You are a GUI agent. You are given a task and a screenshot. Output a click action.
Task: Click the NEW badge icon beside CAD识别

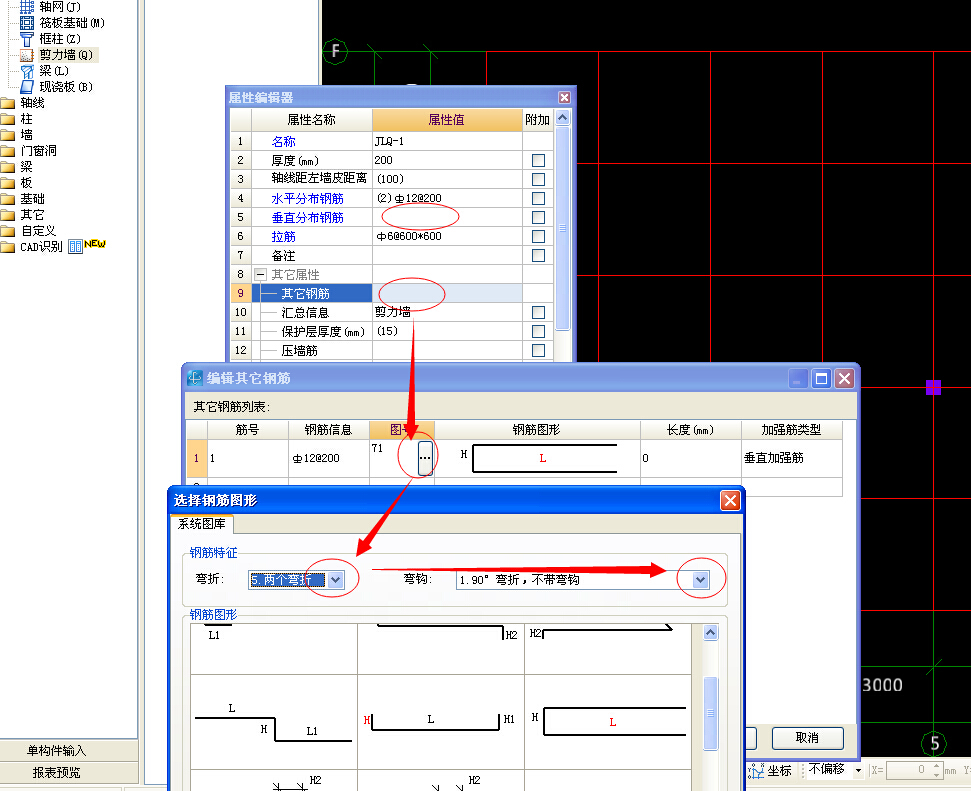coord(95,244)
